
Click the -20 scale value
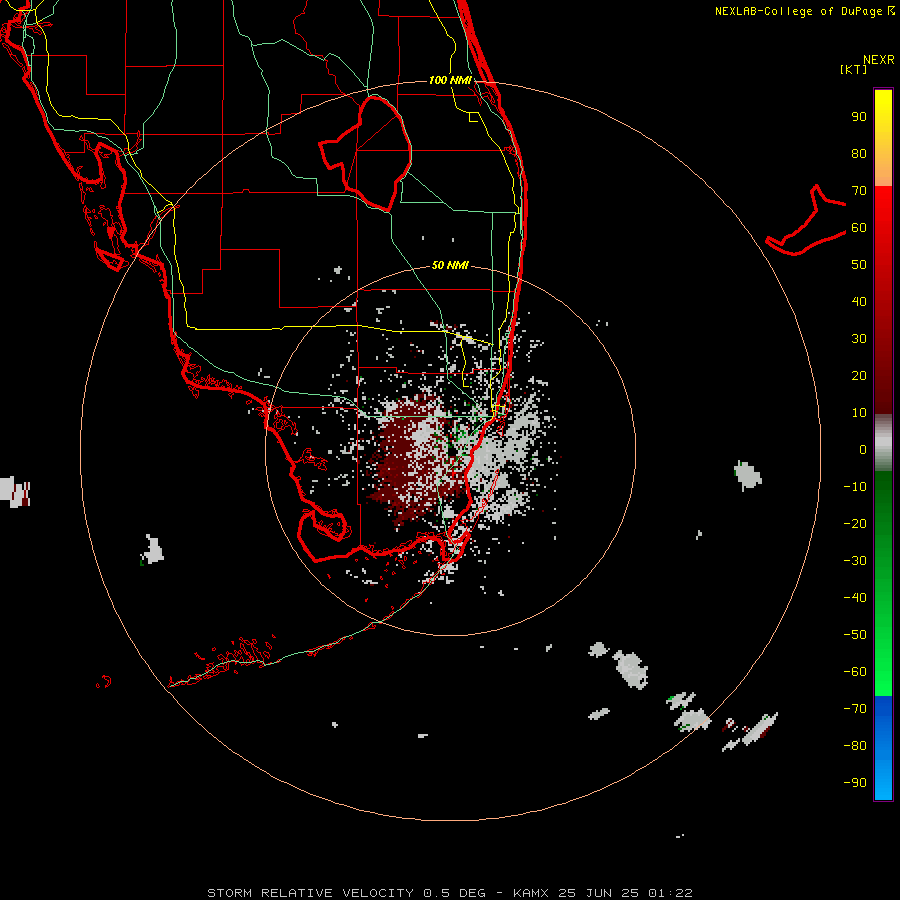(855, 523)
